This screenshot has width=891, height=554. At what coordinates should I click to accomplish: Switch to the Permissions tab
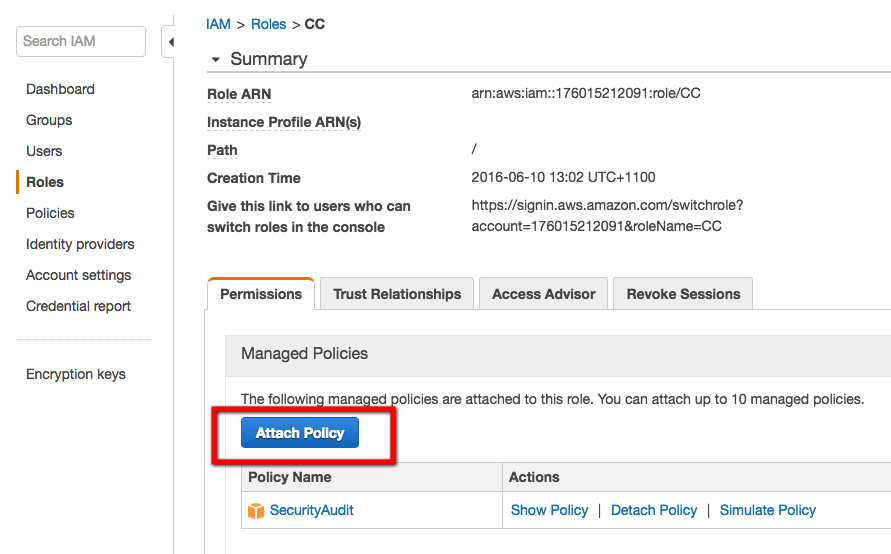(x=261, y=294)
